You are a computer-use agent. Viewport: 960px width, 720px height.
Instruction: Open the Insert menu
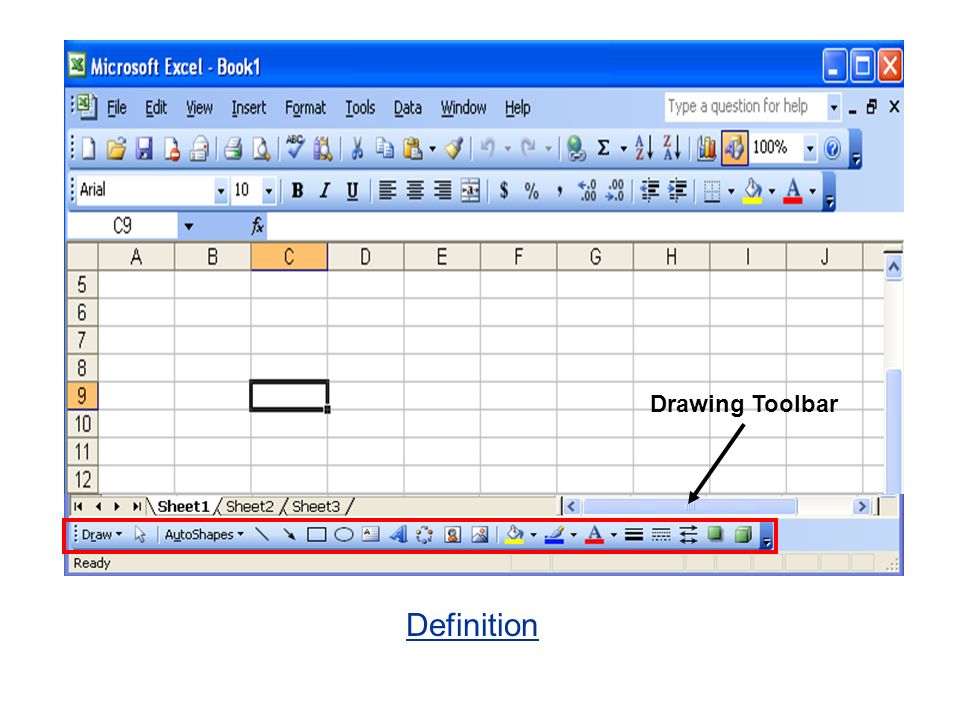249,108
